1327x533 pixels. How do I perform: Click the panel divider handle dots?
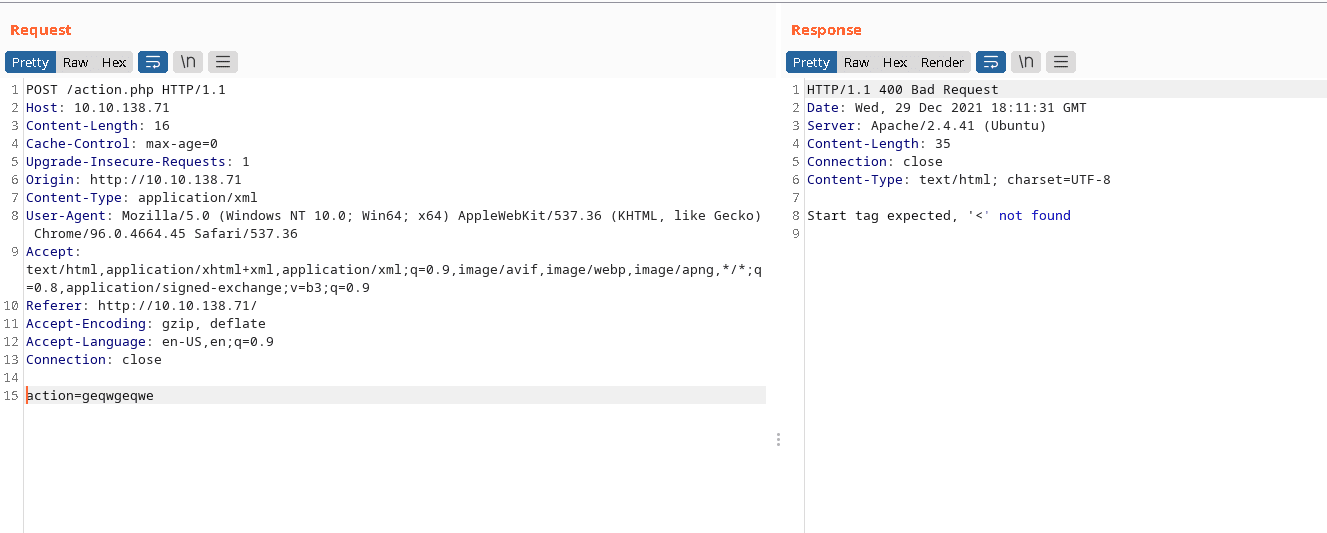(x=778, y=439)
